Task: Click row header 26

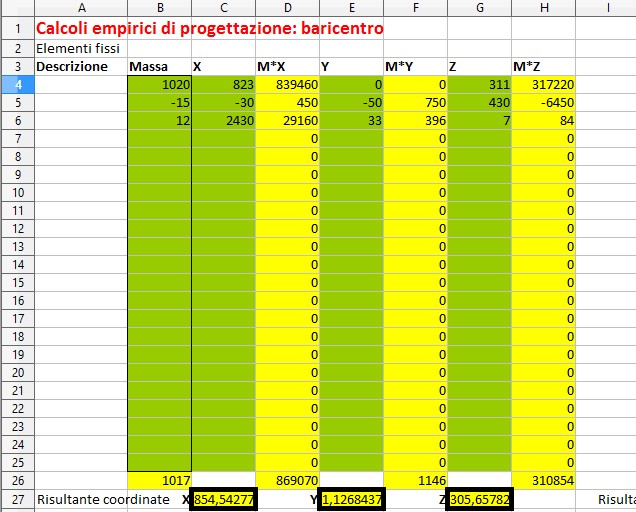Action: (x=16, y=480)
